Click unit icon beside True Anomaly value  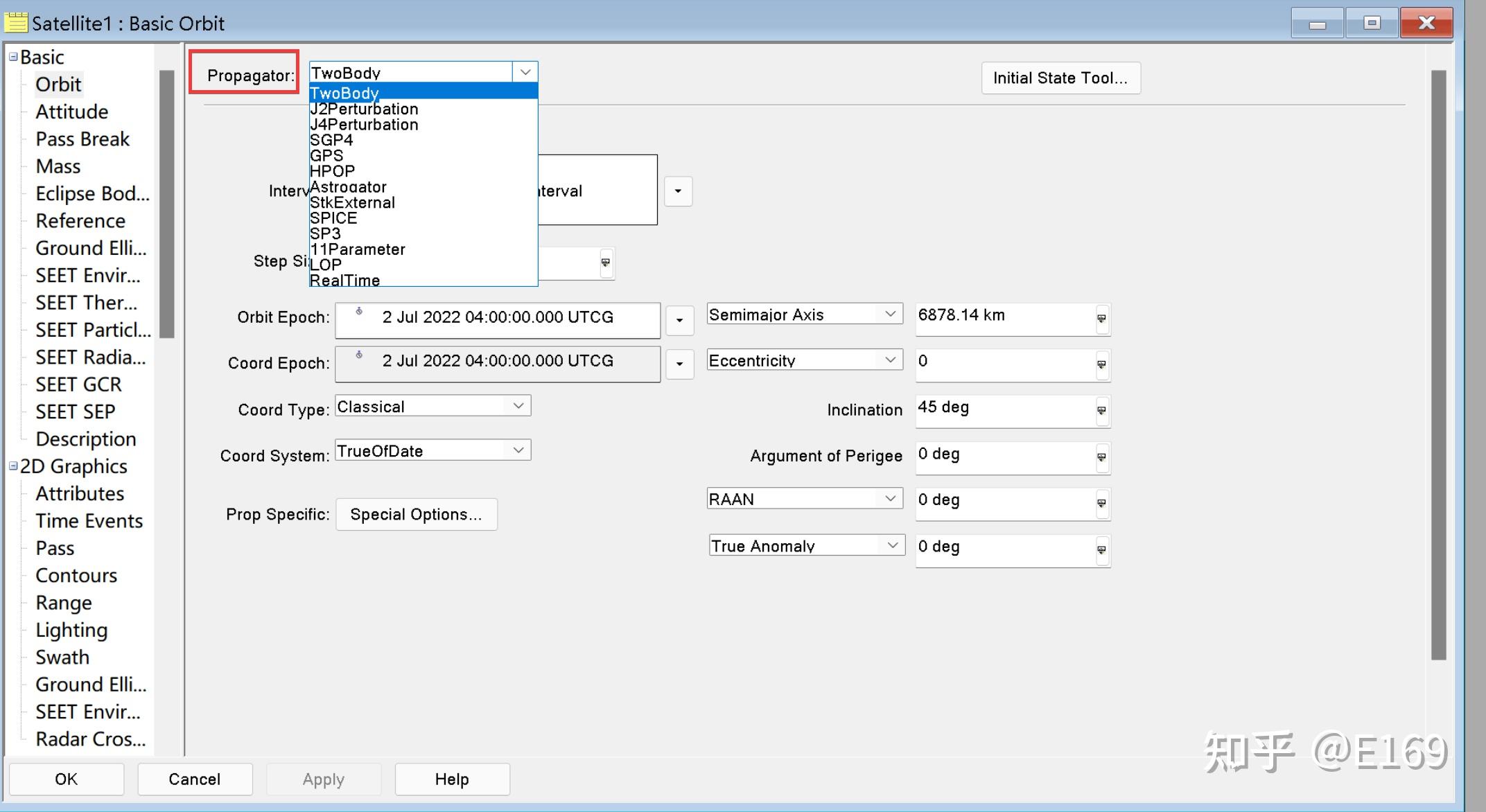coord(1101,550)
